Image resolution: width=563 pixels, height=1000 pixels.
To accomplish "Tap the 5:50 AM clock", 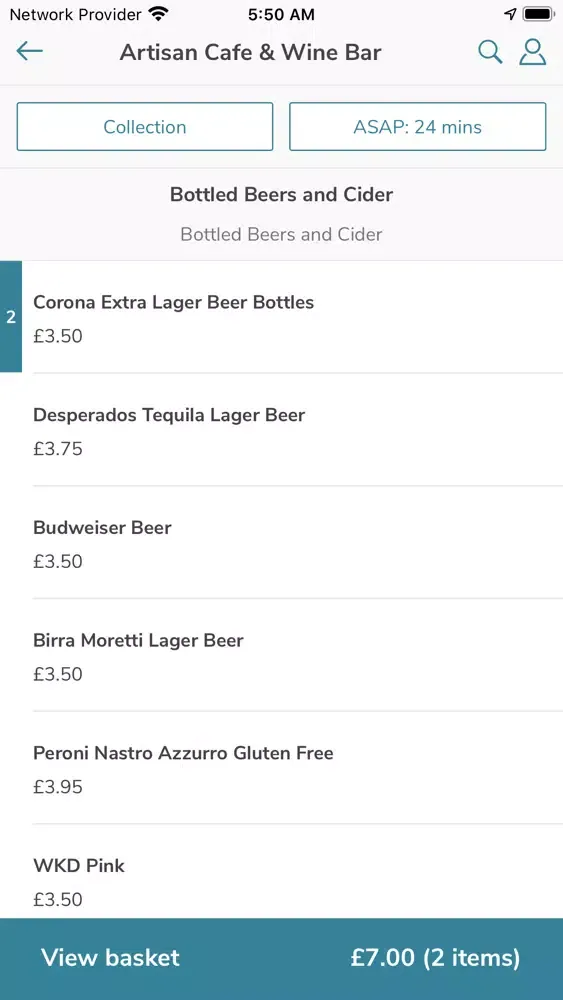I will 281,14.
